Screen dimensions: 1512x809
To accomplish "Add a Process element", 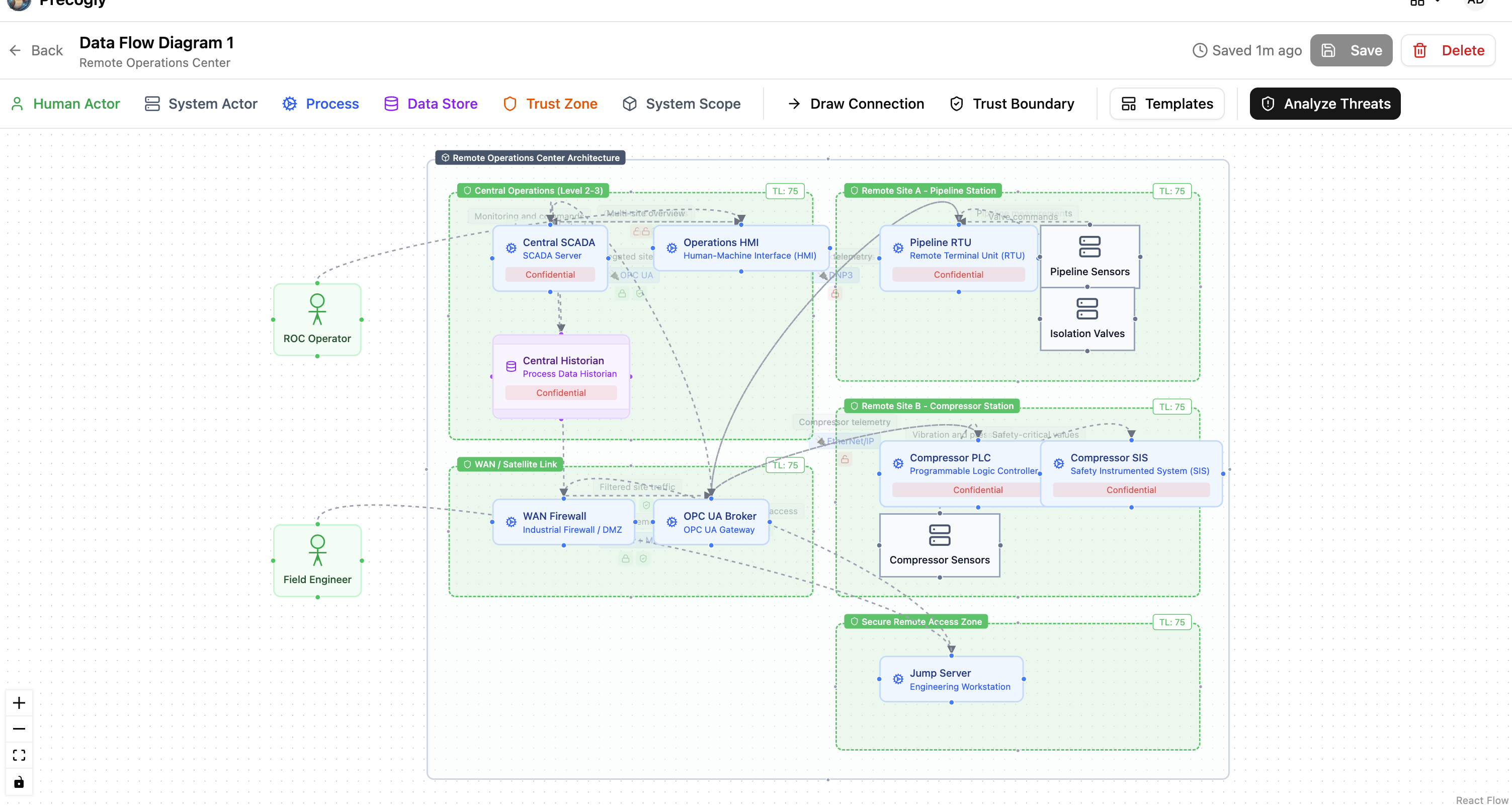I will tap(320, 104).
